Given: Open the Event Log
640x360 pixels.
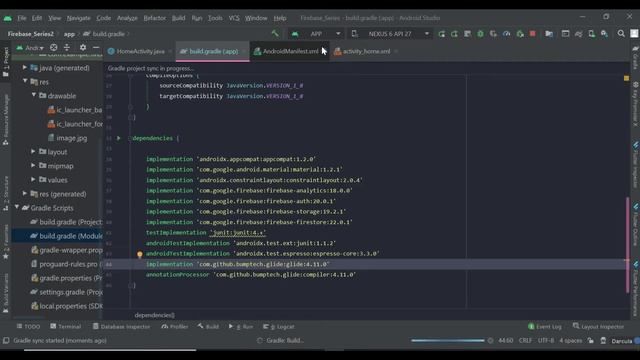Looking at the screenshot, I should pyautogui.click(x=544, y=327).
